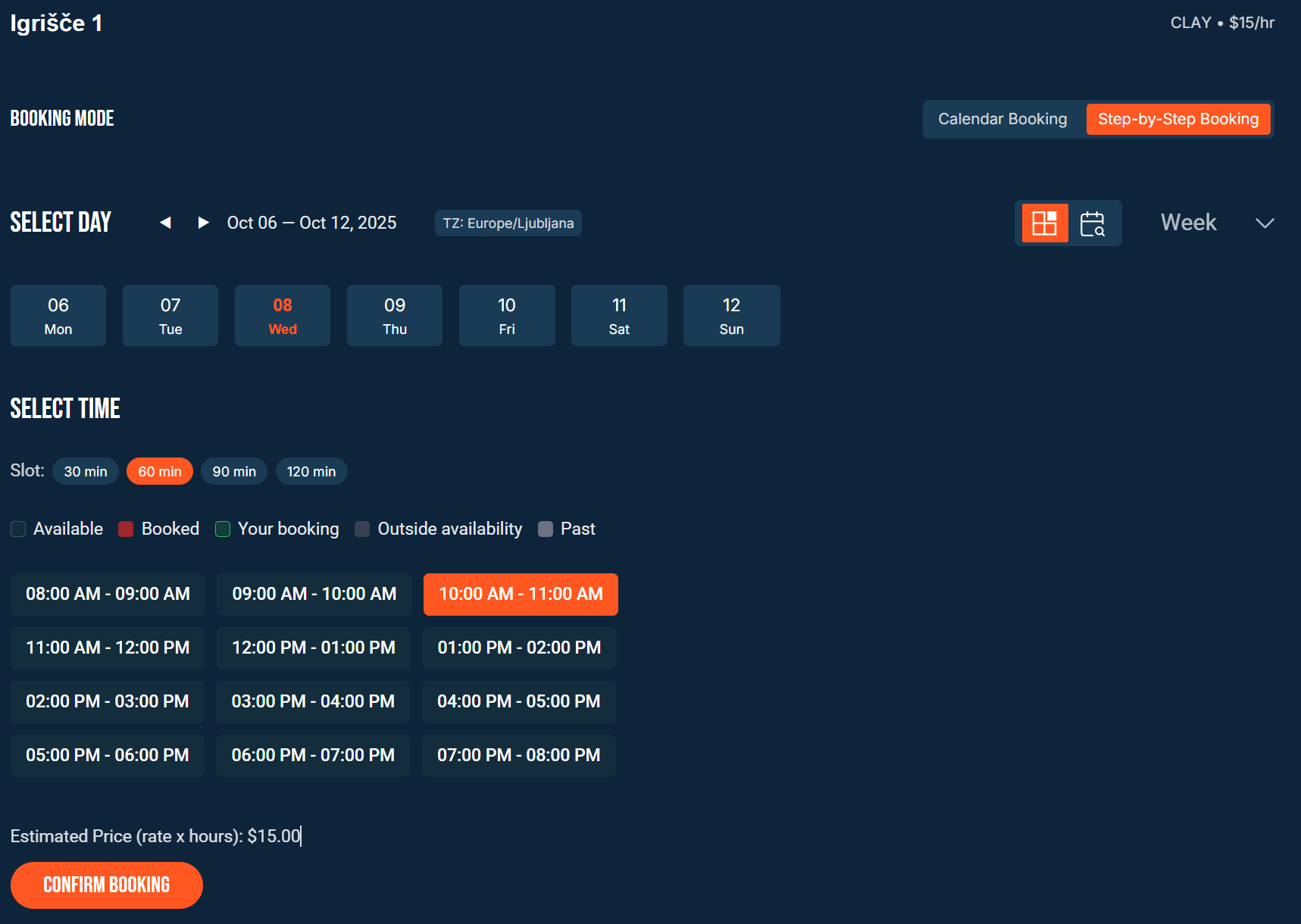The image size is (1301, 924).
Task: Select the 07:00 PM - 08:00 PM slot
Action: pyautogui.click(x=519, y=755)
